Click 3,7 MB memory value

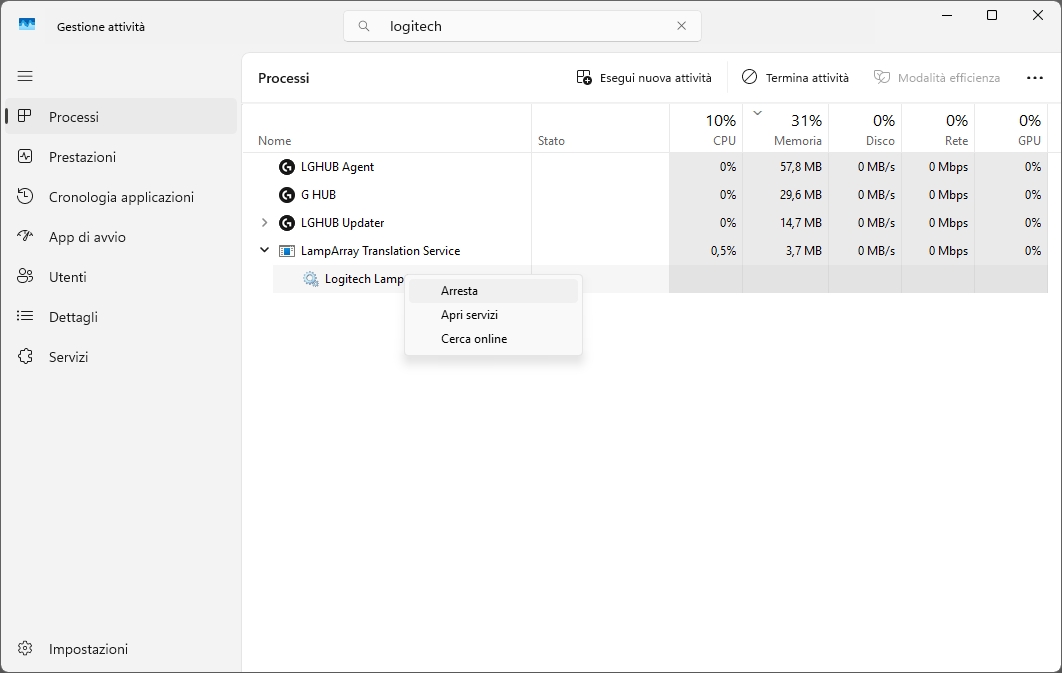coord(804,251)
